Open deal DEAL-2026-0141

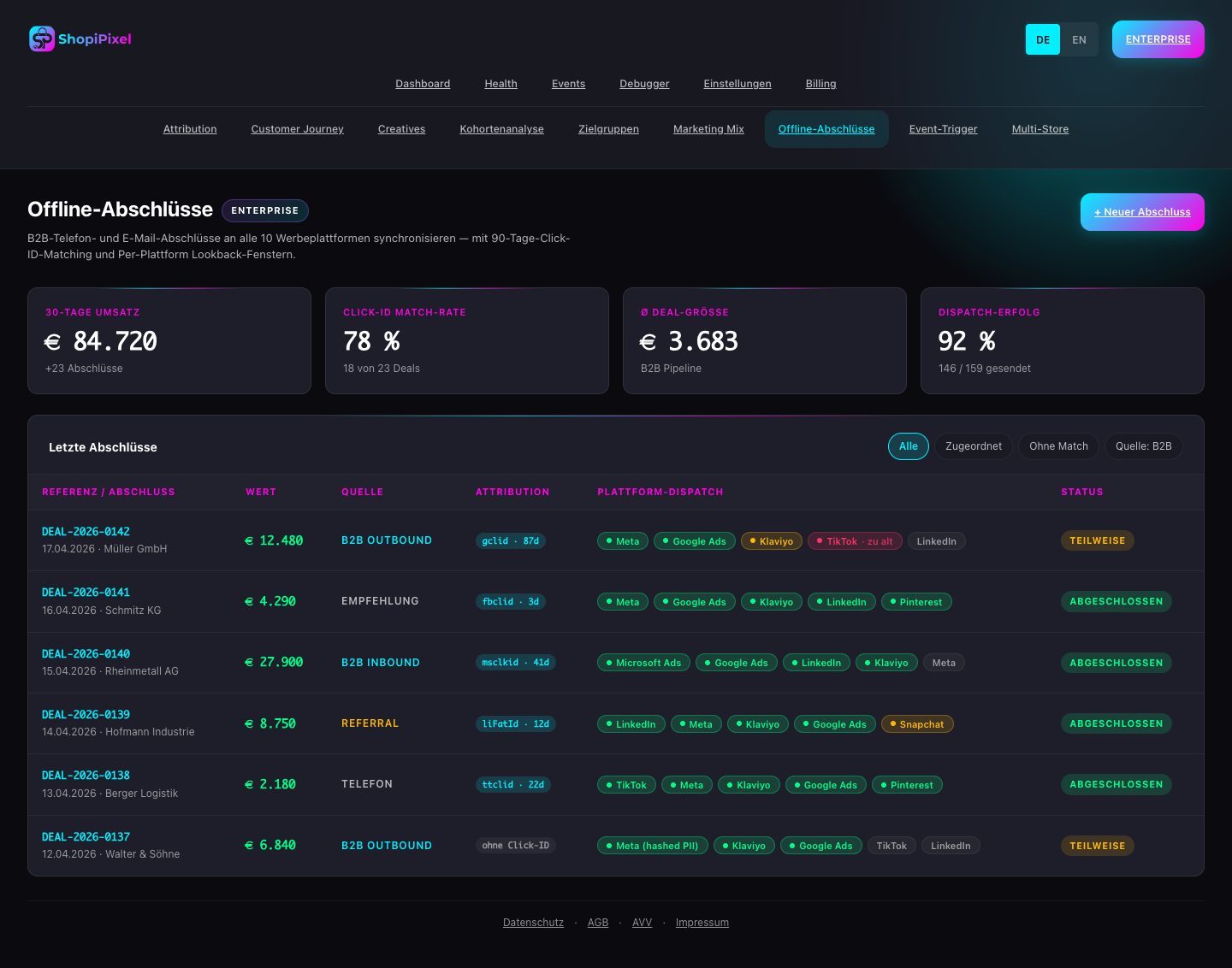pyautogui.click(x=86, y=593)
